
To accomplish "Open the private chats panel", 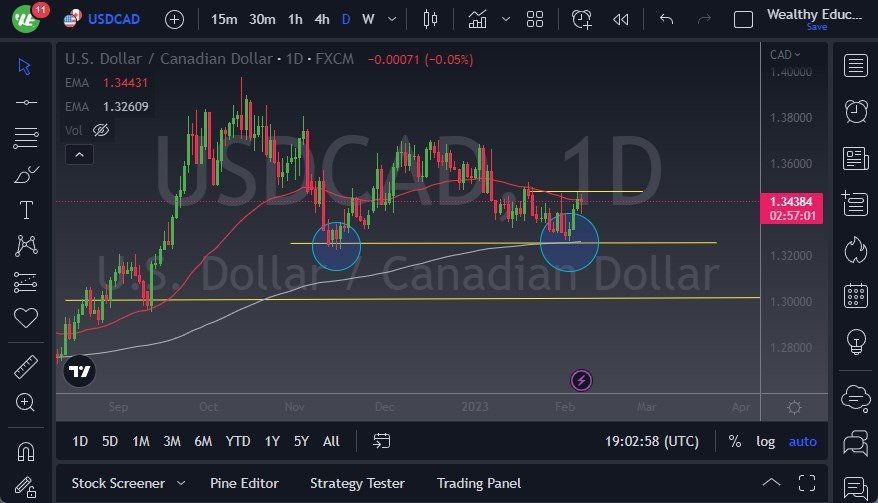I will (x=856, y=443).
